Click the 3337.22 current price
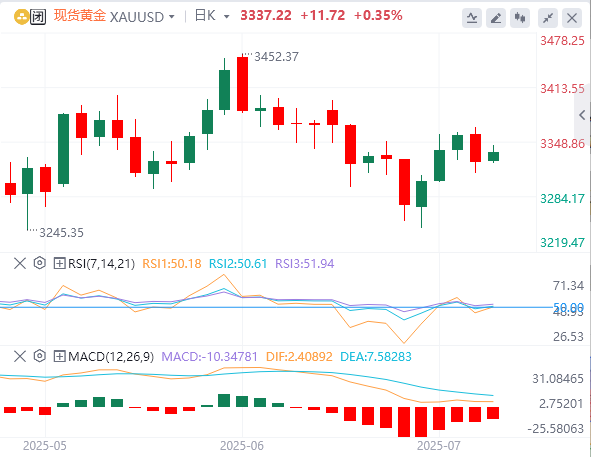 (x=266, y=16)
